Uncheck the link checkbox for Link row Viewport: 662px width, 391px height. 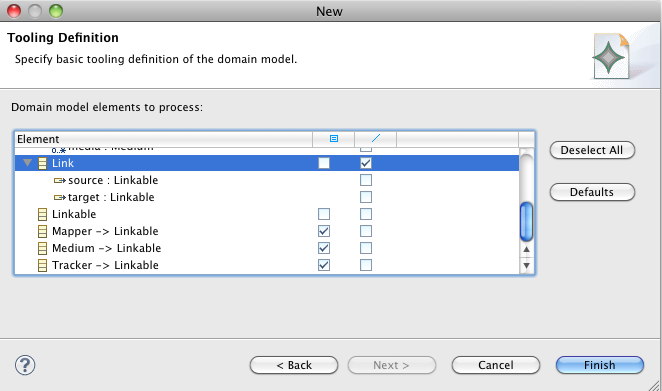366,163
